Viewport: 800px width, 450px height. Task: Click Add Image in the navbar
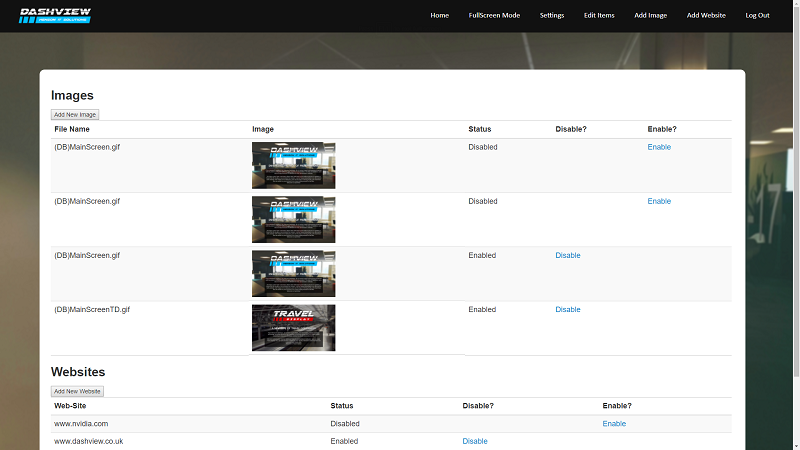pyautogui.click(x=650, y=15)
